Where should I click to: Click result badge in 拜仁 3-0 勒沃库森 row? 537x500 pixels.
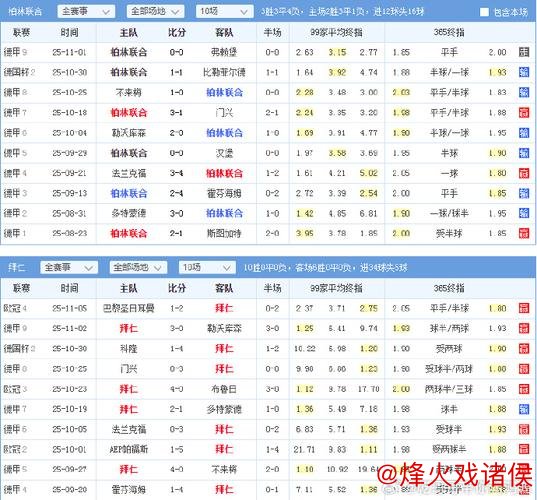point(524,328)
